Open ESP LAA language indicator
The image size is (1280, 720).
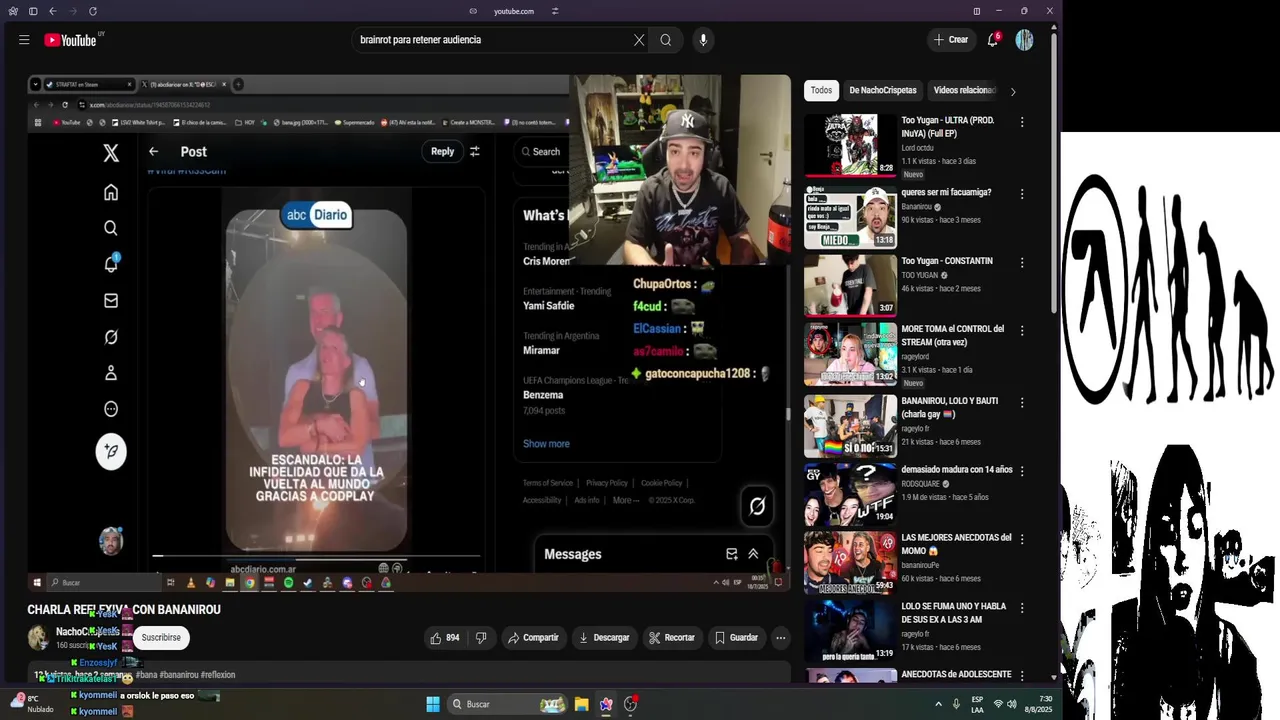click(x=977, y=704)
